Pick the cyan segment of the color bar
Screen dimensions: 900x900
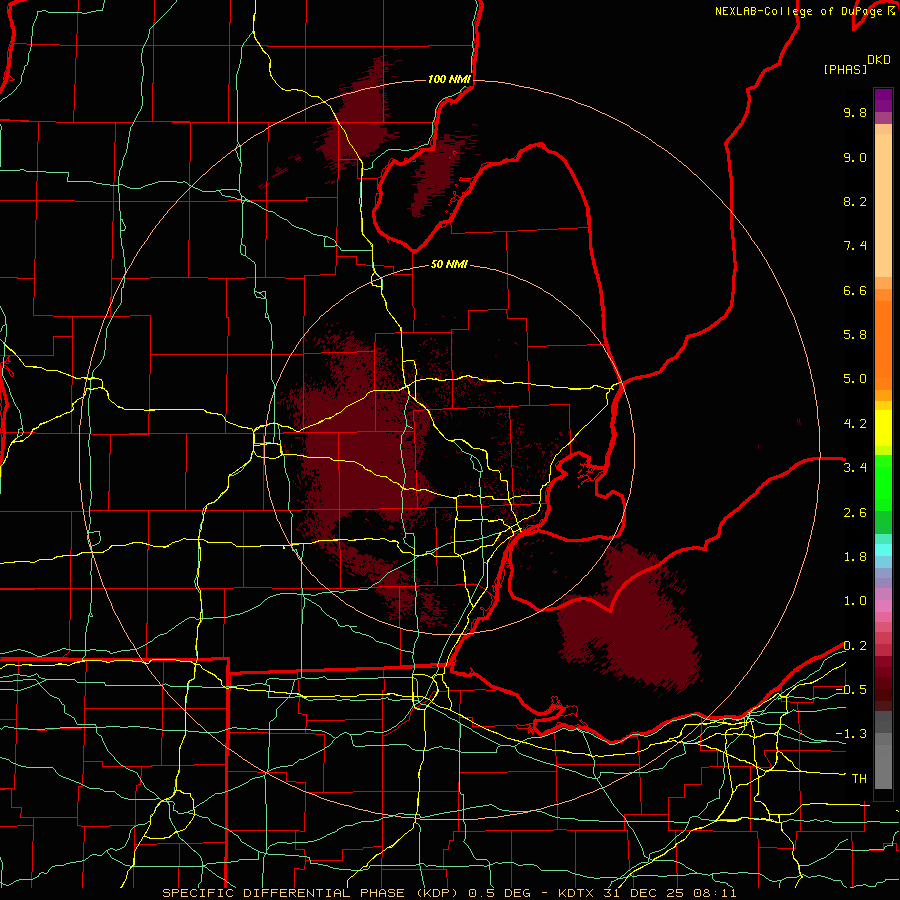pyautogui.click(x=883, y=550)
